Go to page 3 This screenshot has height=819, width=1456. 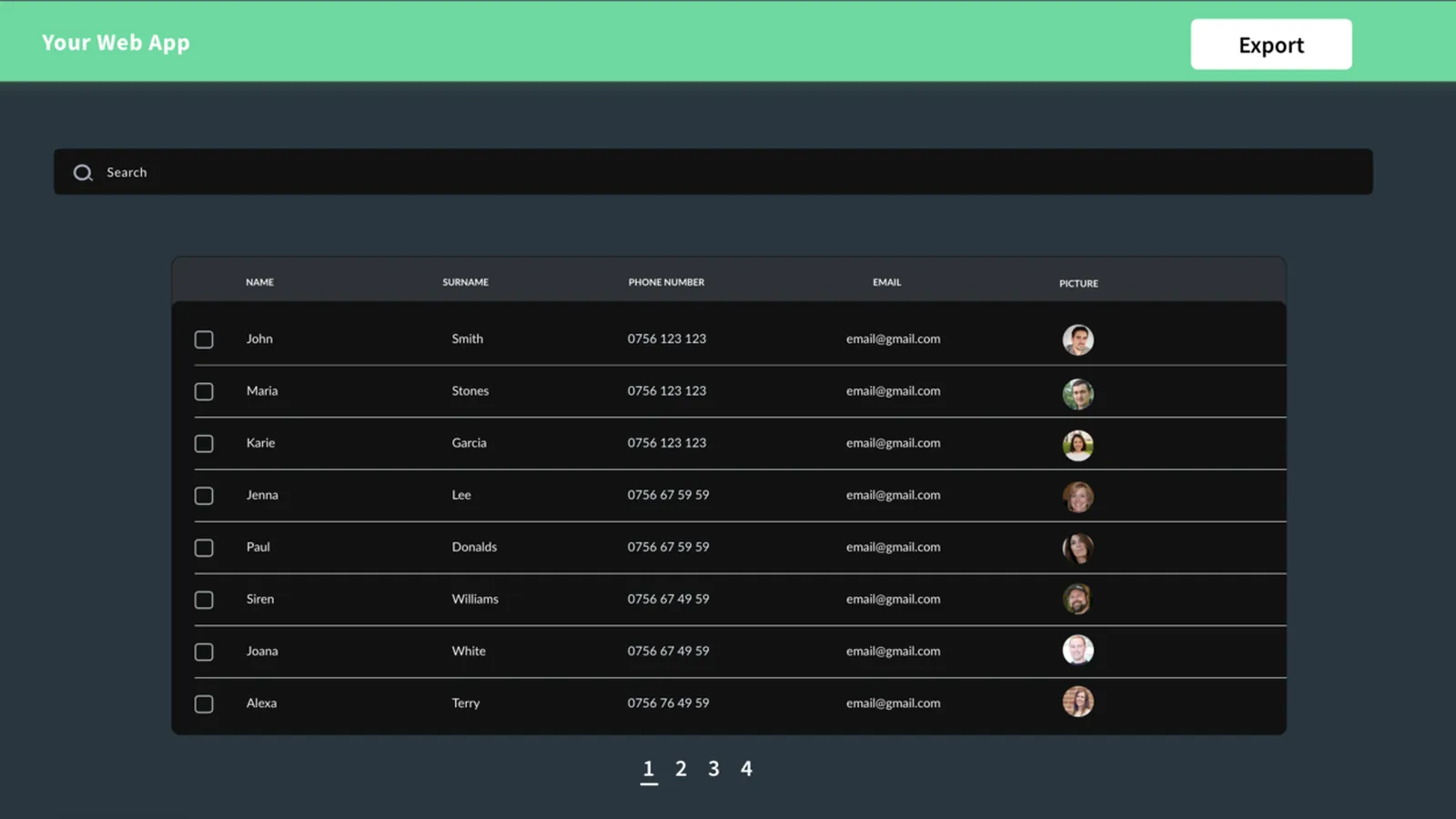[x=713, y=769]
